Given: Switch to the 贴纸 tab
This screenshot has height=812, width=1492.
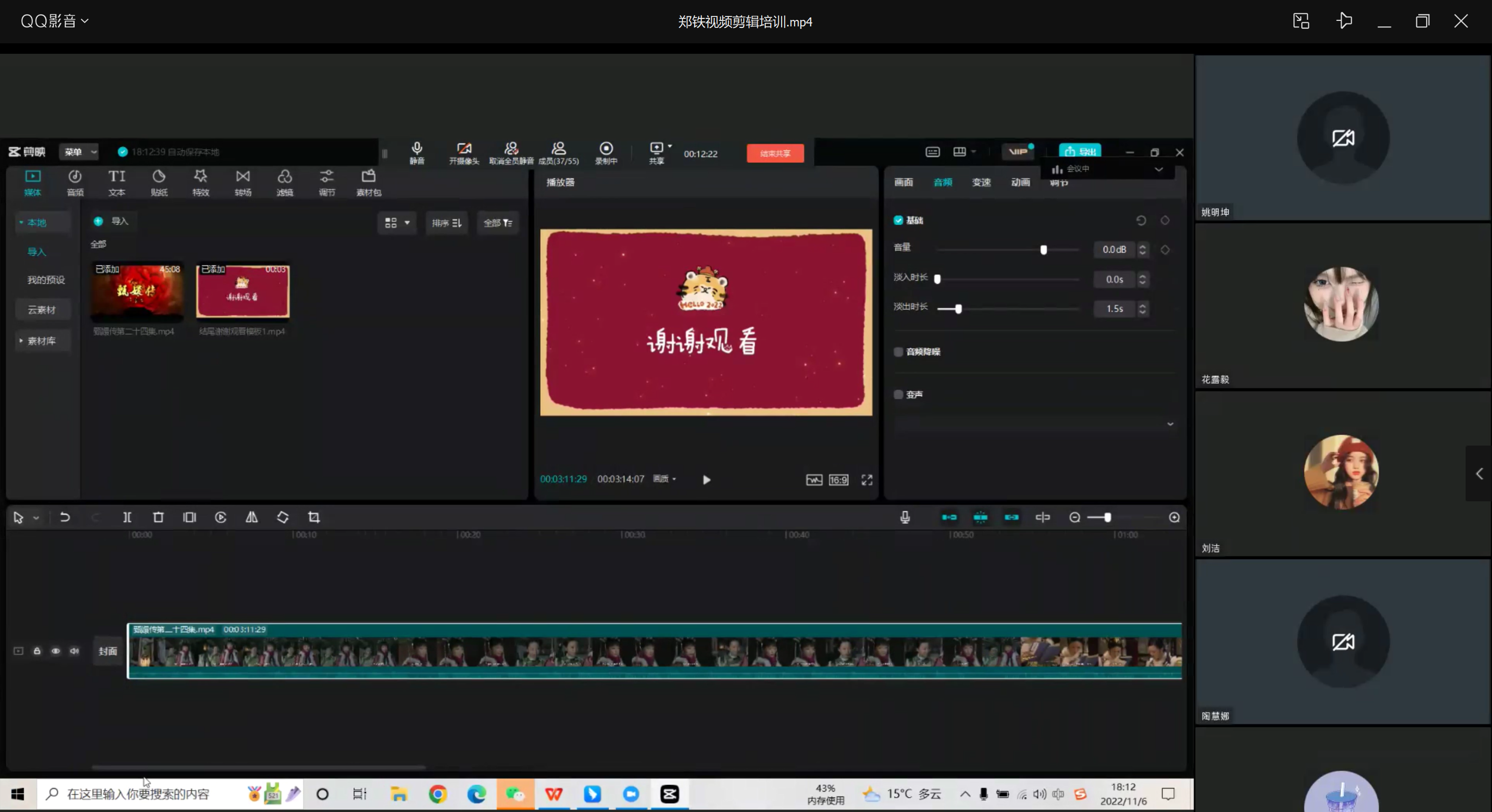Looking at the screenshot, I should click(x=159, y=183).
